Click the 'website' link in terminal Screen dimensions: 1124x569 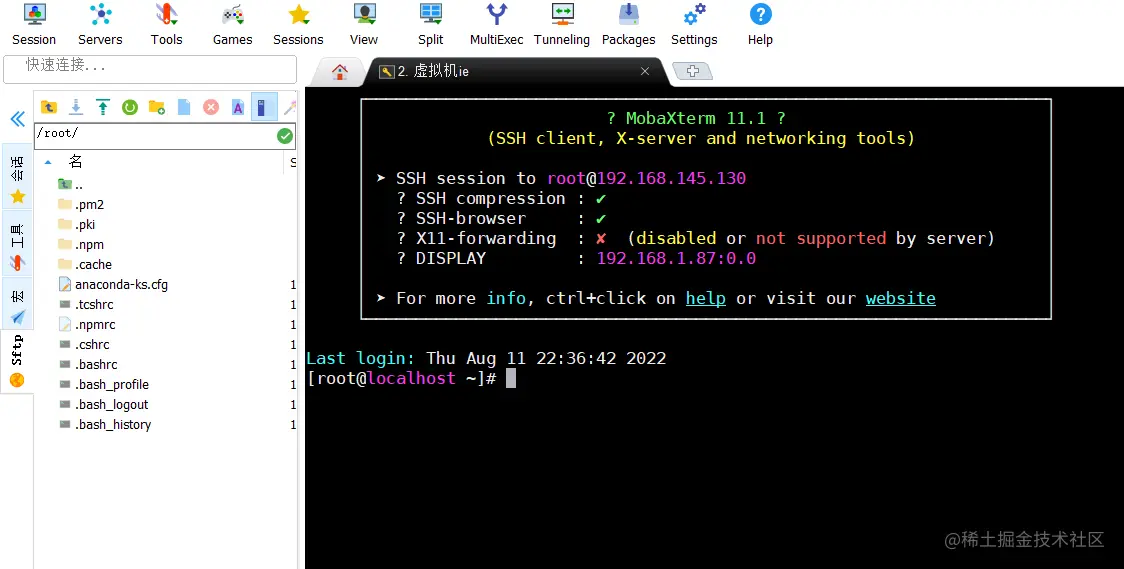coord(900,298)
